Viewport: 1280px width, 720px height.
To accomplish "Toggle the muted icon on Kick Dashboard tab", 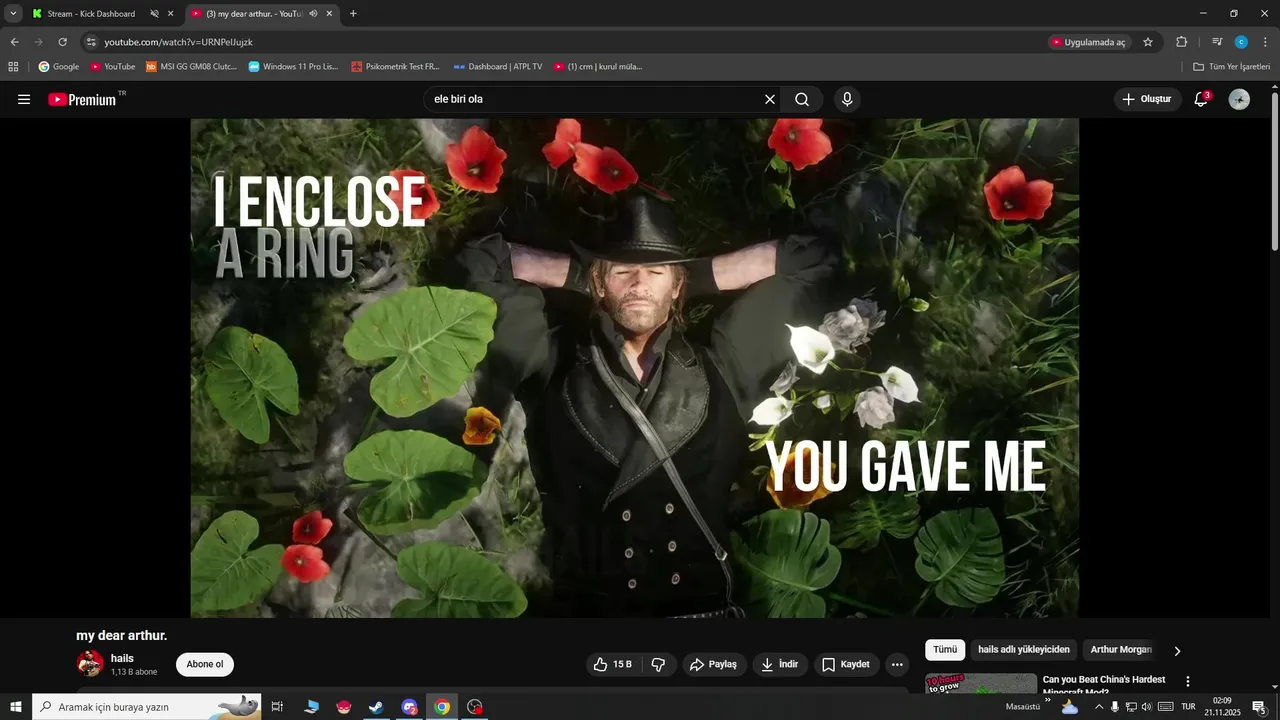I will coord(155,14).
